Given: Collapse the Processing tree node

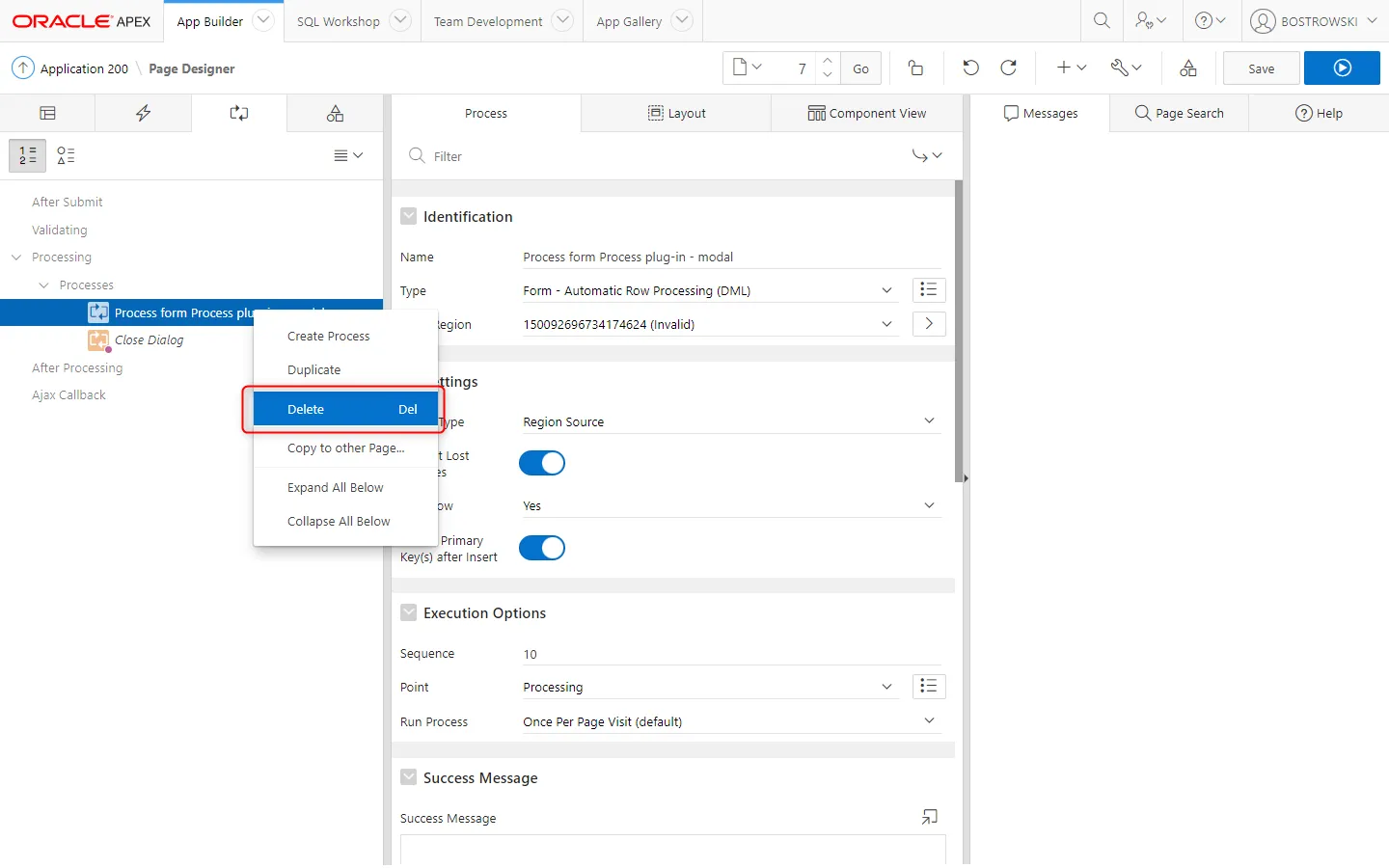Looking at the screenshot, I should (x=16, y=258).
